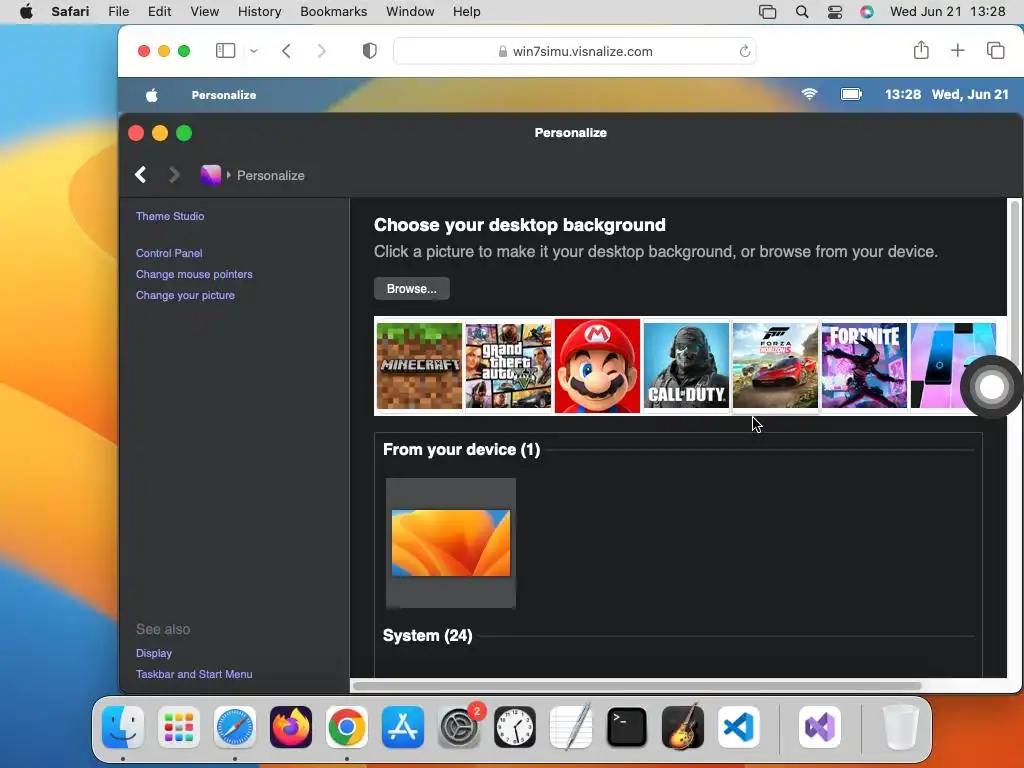Click the simulated battery status icon
Image resolution: width=1024 pixels, height=768 pixels.
(x=851, y=94)
